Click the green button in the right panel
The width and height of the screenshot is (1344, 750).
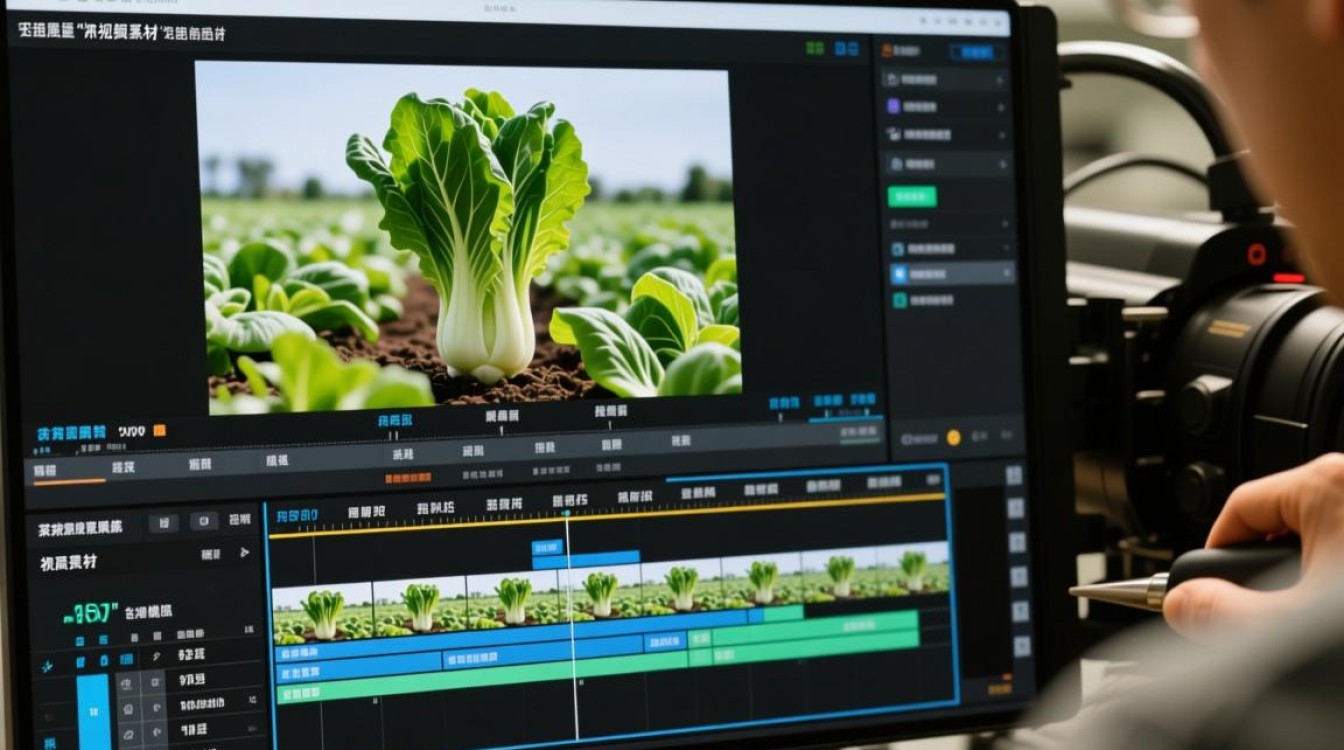[x=913, y=197]
